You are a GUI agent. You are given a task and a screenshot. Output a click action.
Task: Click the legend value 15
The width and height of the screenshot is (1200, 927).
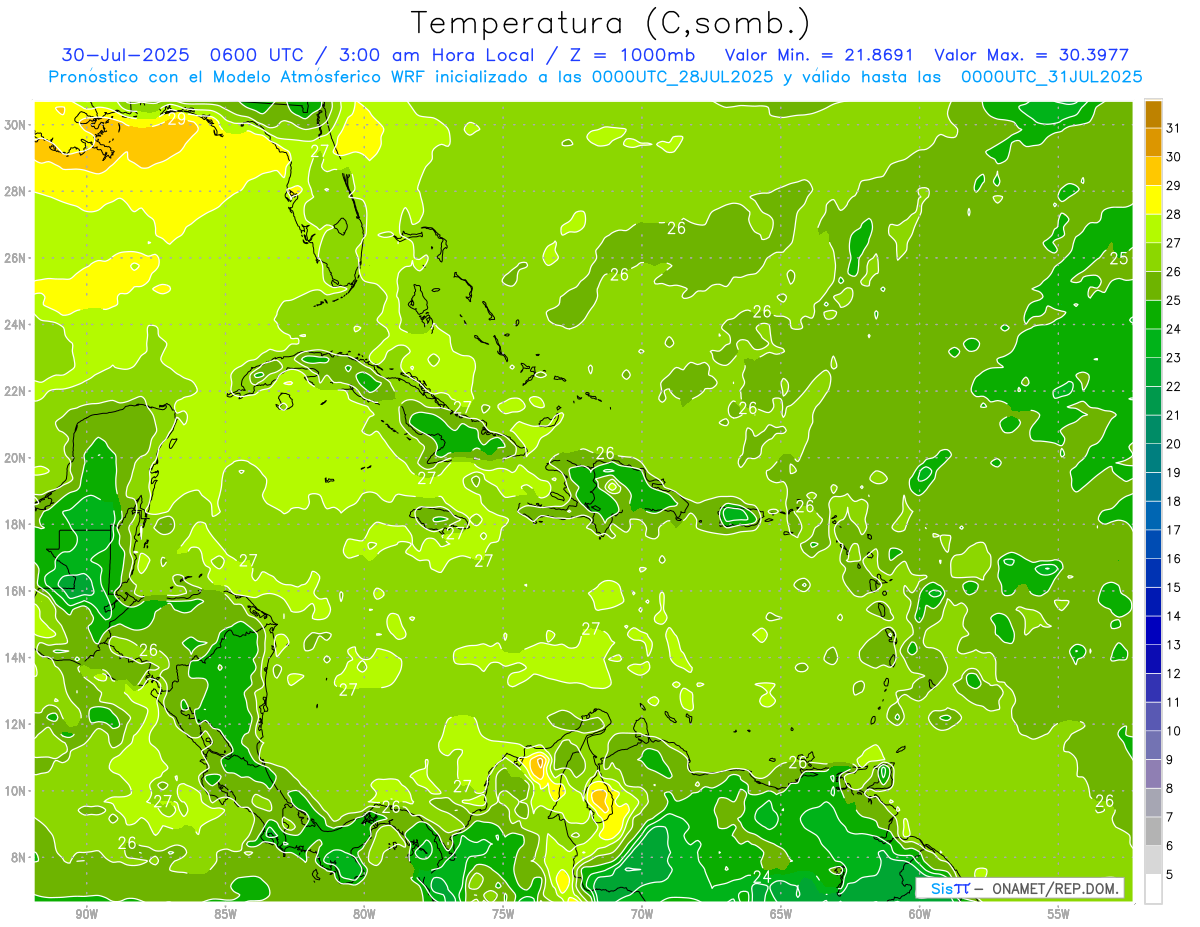tap(1174, 588)
